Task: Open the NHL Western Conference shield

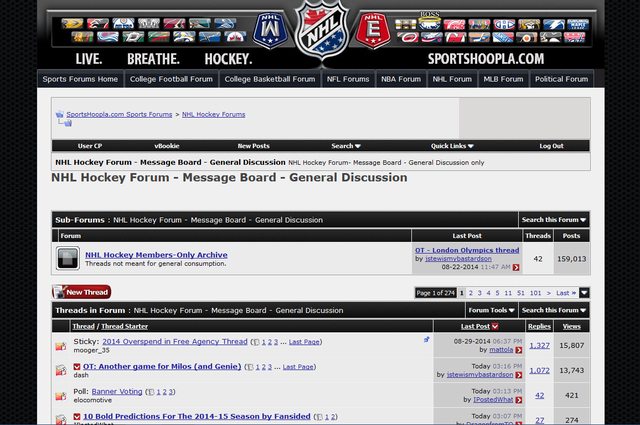Action: point(270,31)
